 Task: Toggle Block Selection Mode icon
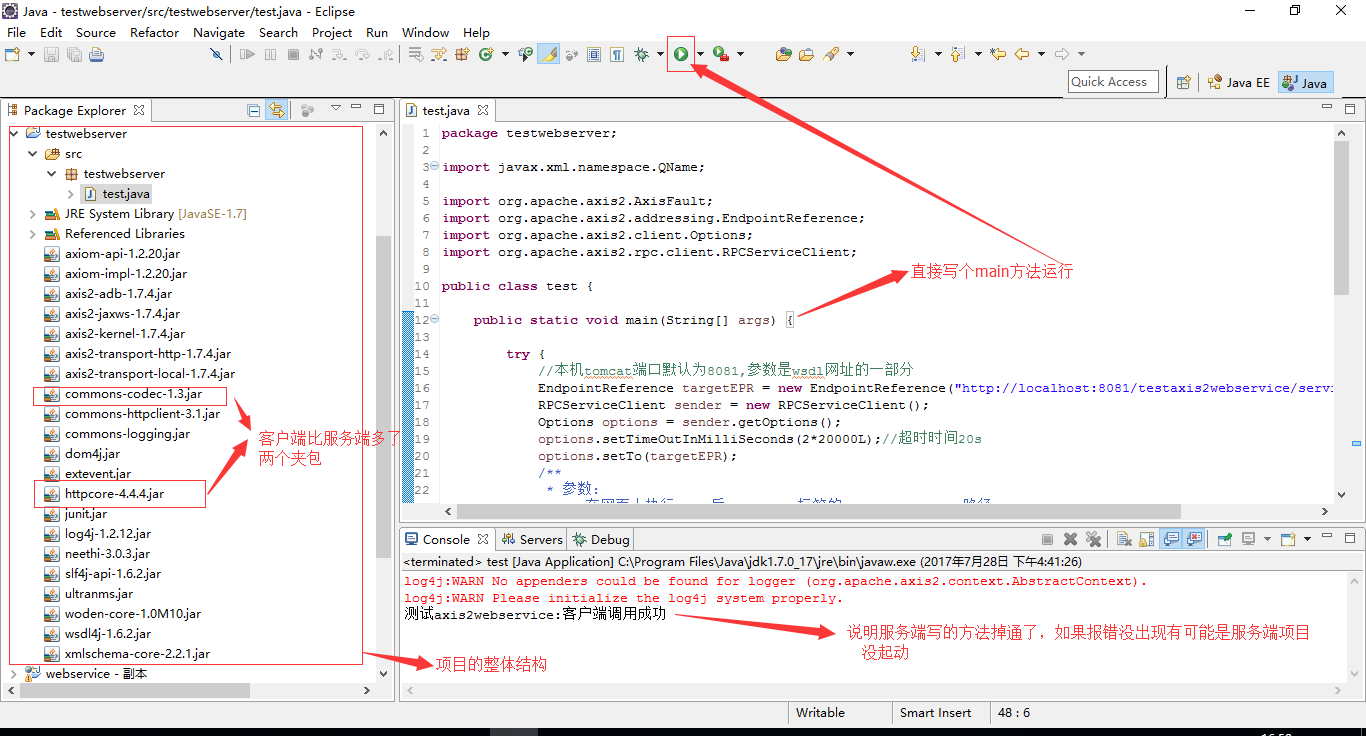click(594, 54)
